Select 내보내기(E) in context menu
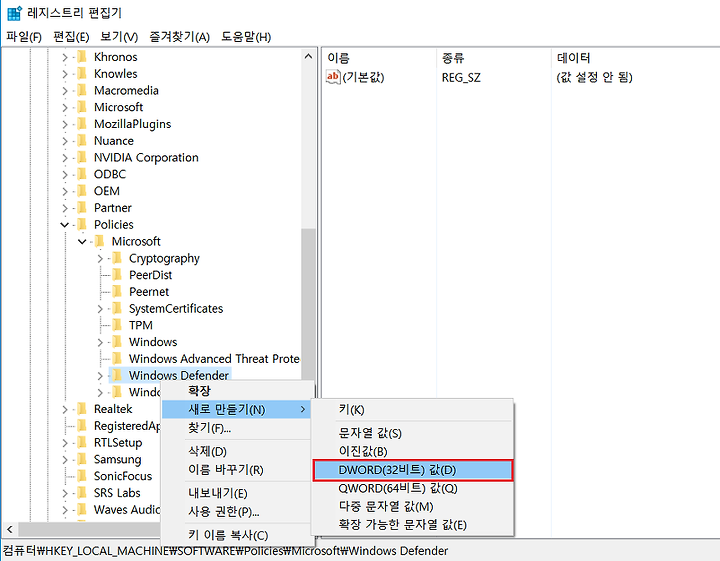Screen dimensions: 720x561 (236, 493)
